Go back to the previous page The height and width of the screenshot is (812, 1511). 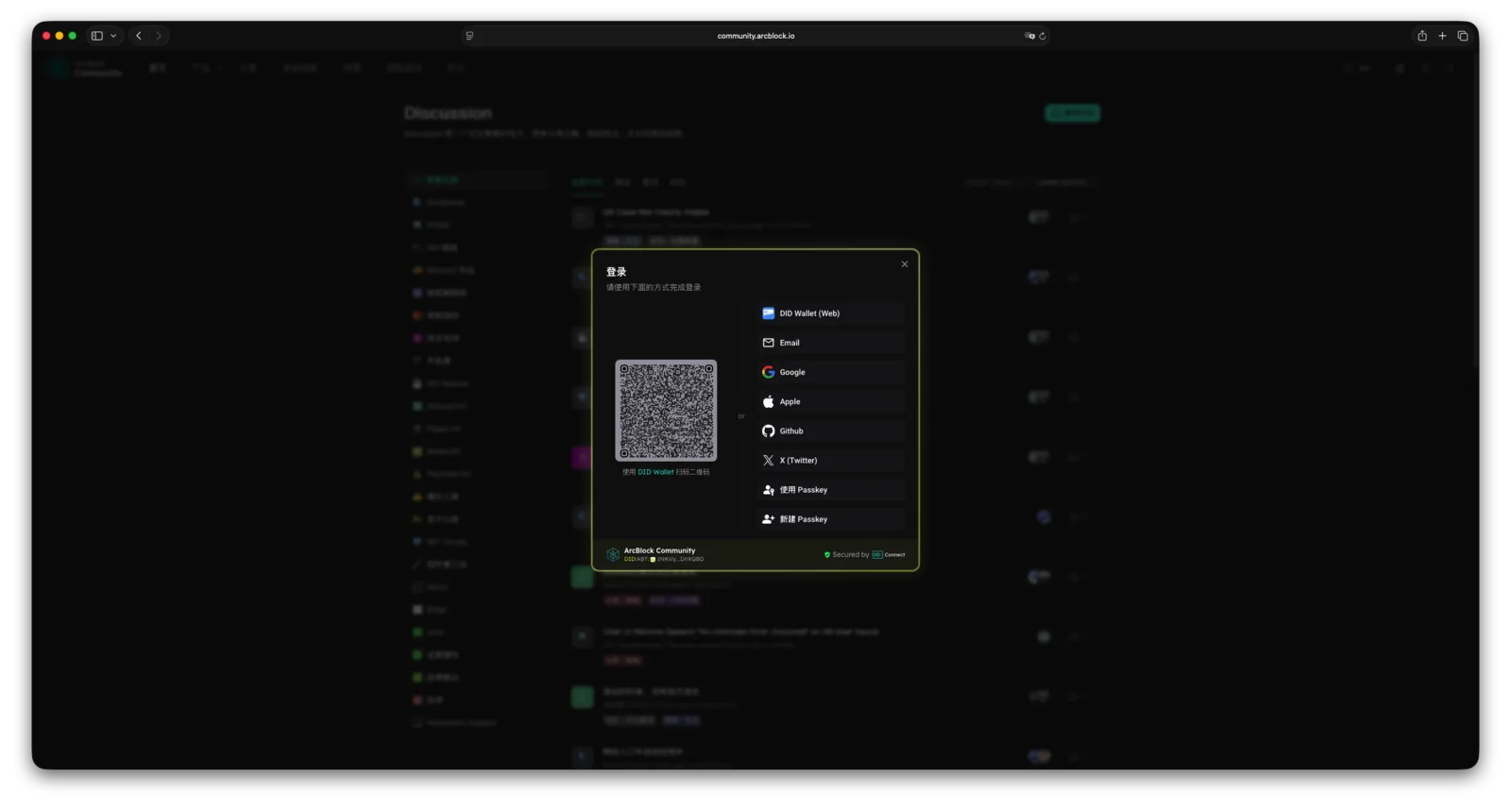click(x=139, y=36)
